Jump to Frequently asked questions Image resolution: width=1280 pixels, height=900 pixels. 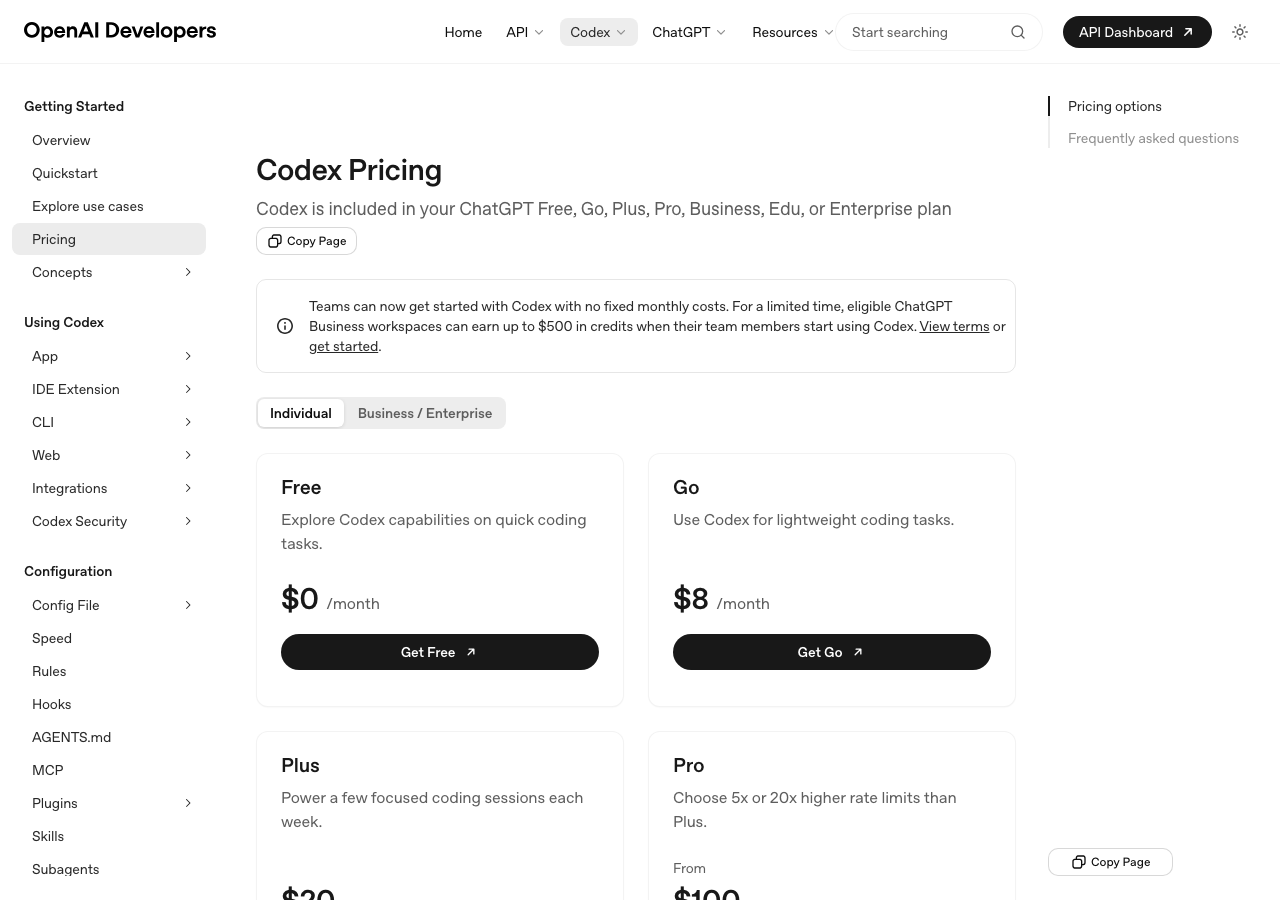coord(1153,138)
